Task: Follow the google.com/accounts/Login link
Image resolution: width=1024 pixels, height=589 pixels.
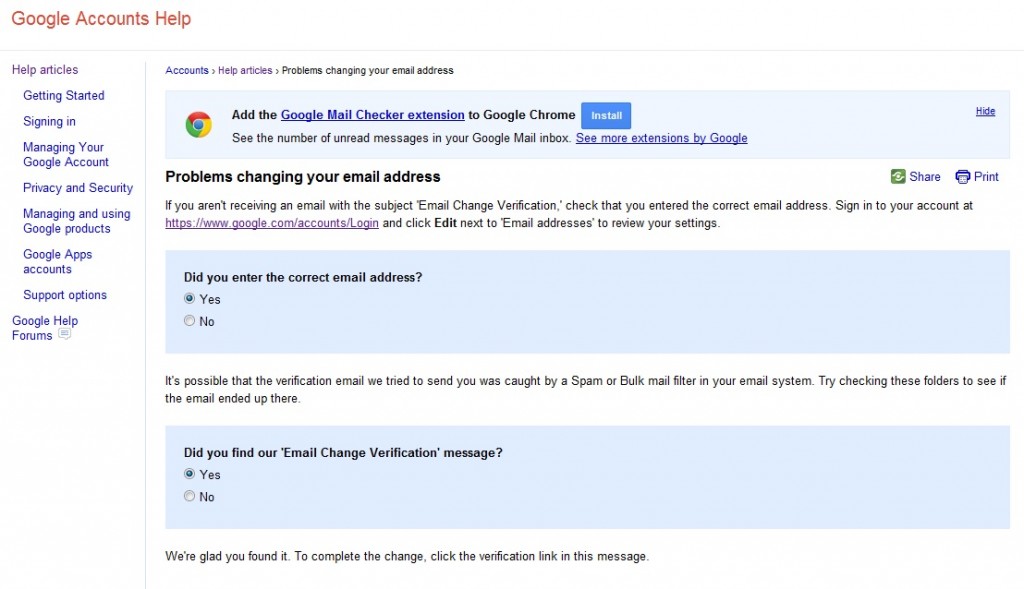Action: tap(272, 223)
